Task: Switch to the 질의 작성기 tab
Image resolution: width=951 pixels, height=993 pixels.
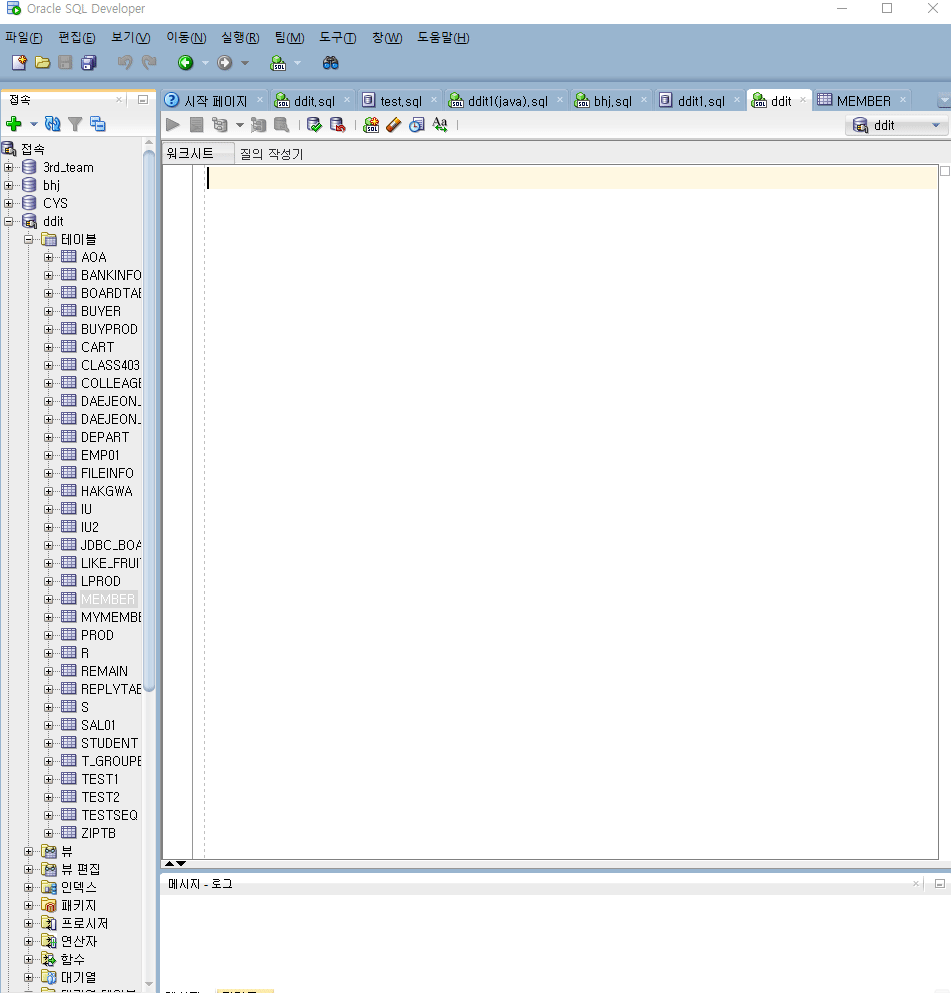Action: [x=272, y=154]
